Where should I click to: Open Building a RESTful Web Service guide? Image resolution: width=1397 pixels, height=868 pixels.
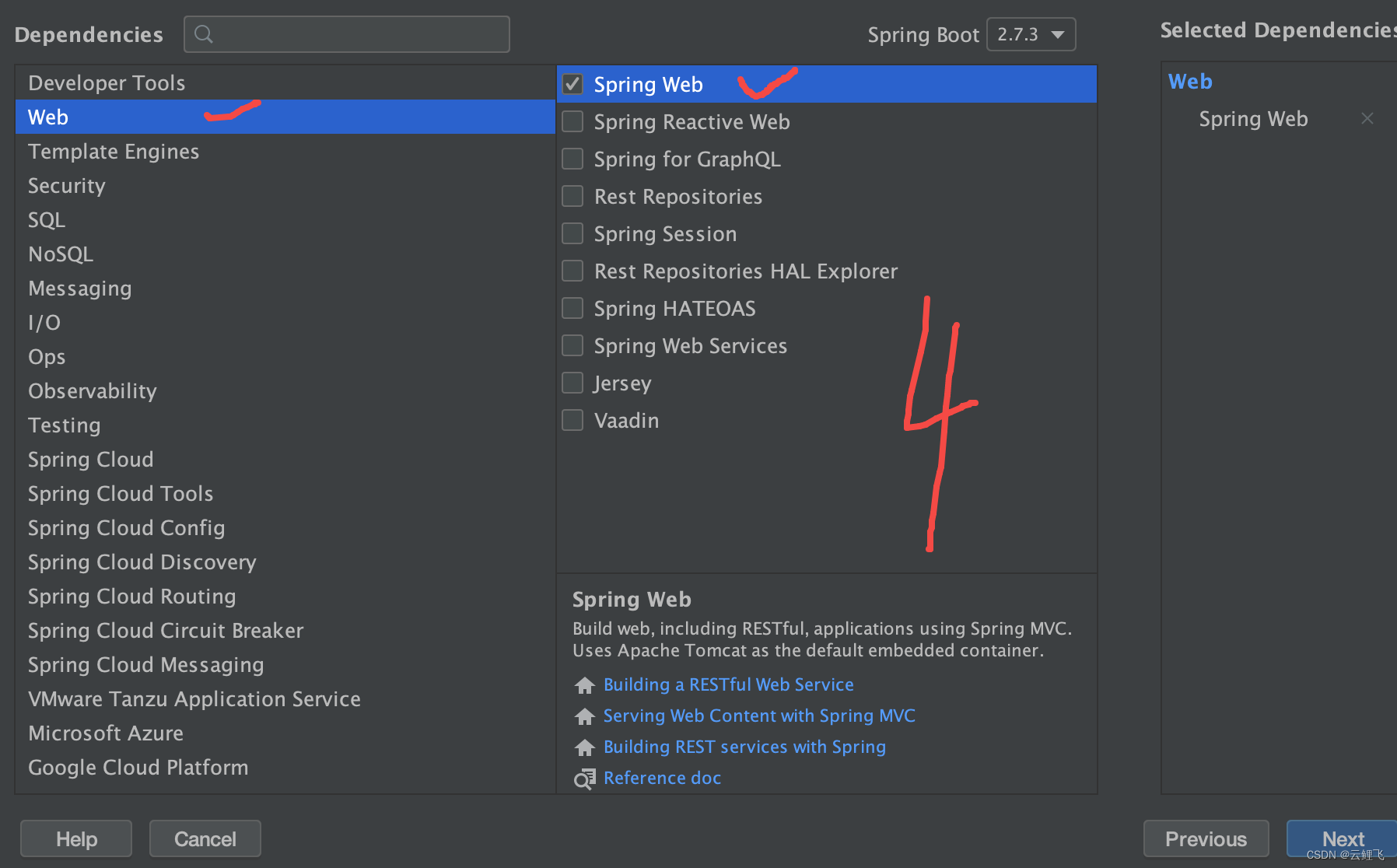[x=728, y=684]
